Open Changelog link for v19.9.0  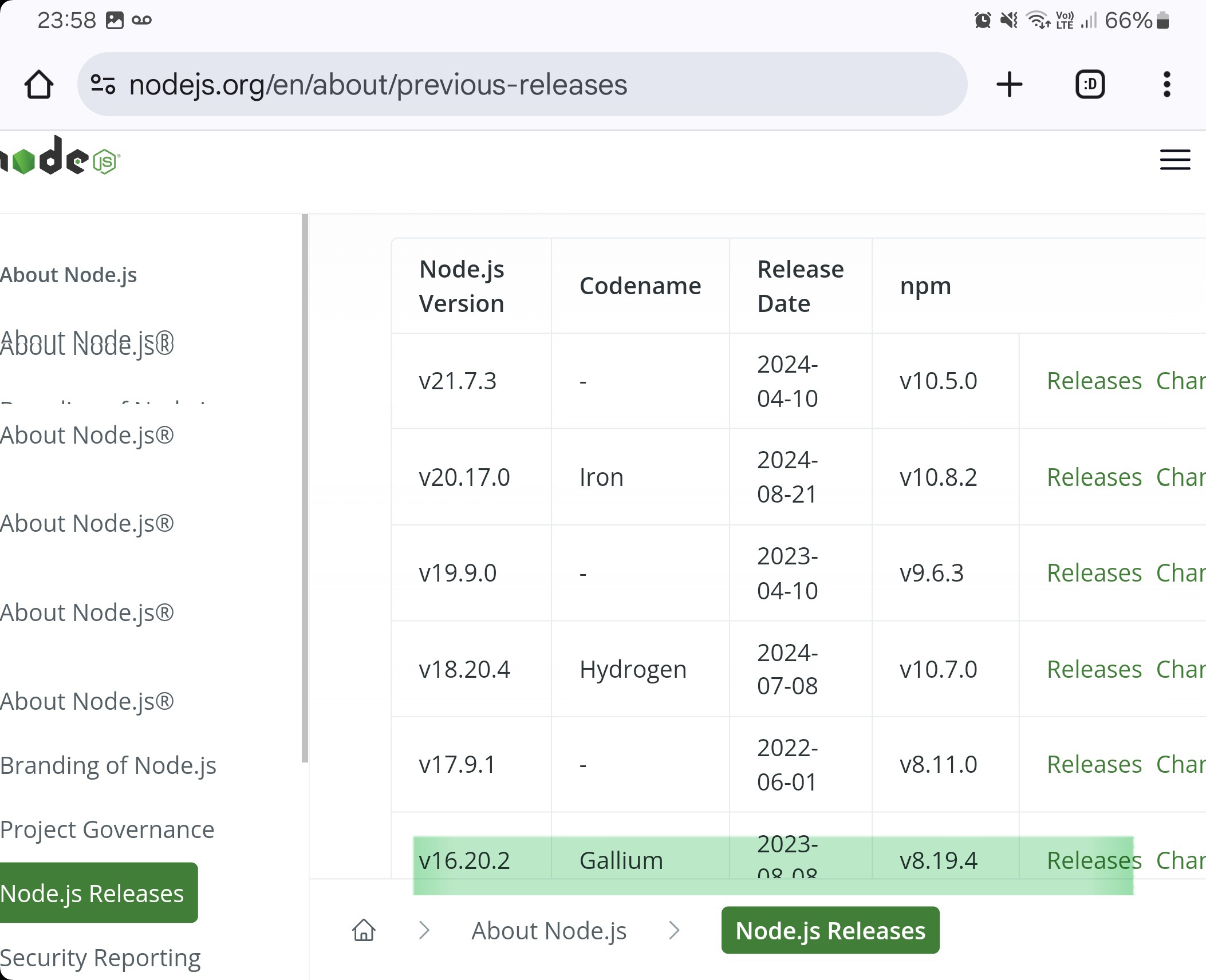1181,573
